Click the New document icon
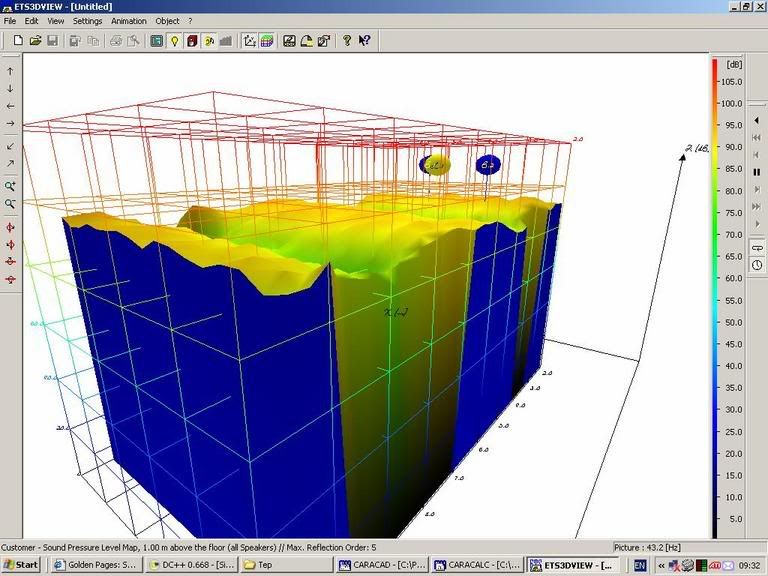Screen dimensions: 768x576 [x=18, y=41]
